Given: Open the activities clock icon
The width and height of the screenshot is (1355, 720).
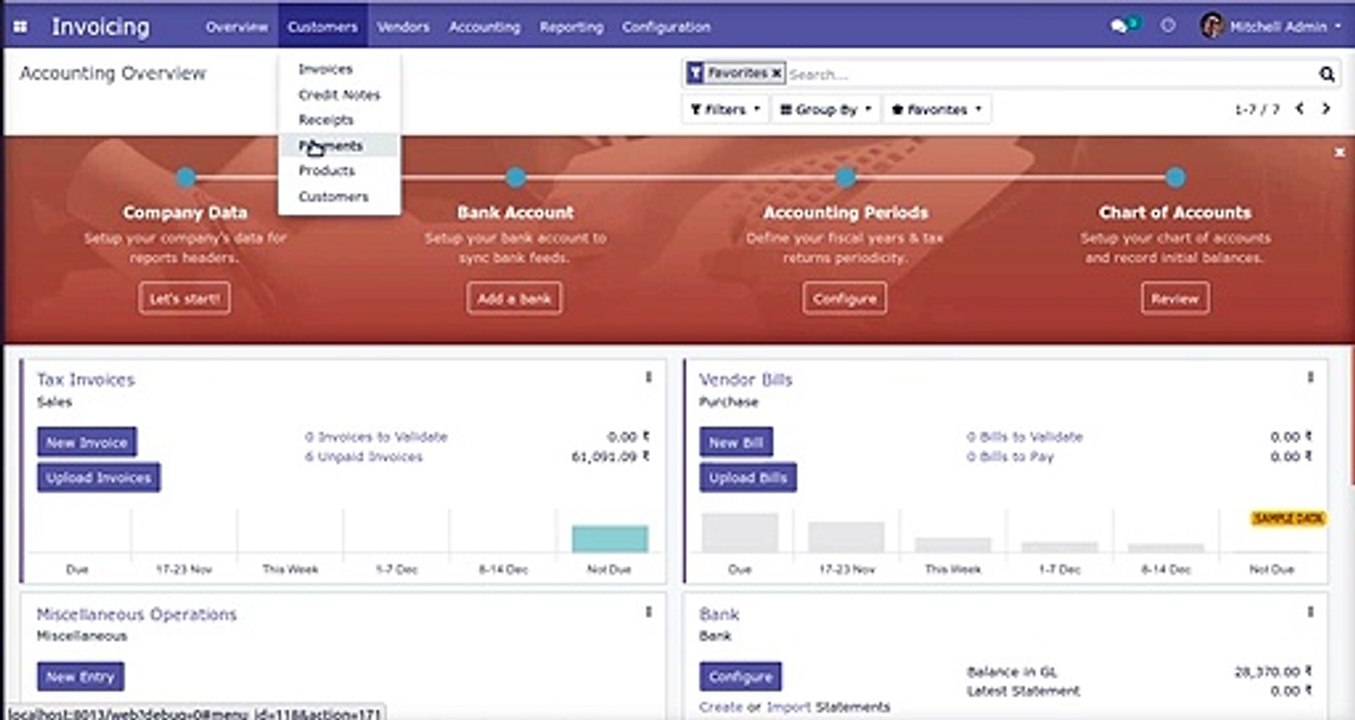Looking at the screenshot, I should point(1167,26).
